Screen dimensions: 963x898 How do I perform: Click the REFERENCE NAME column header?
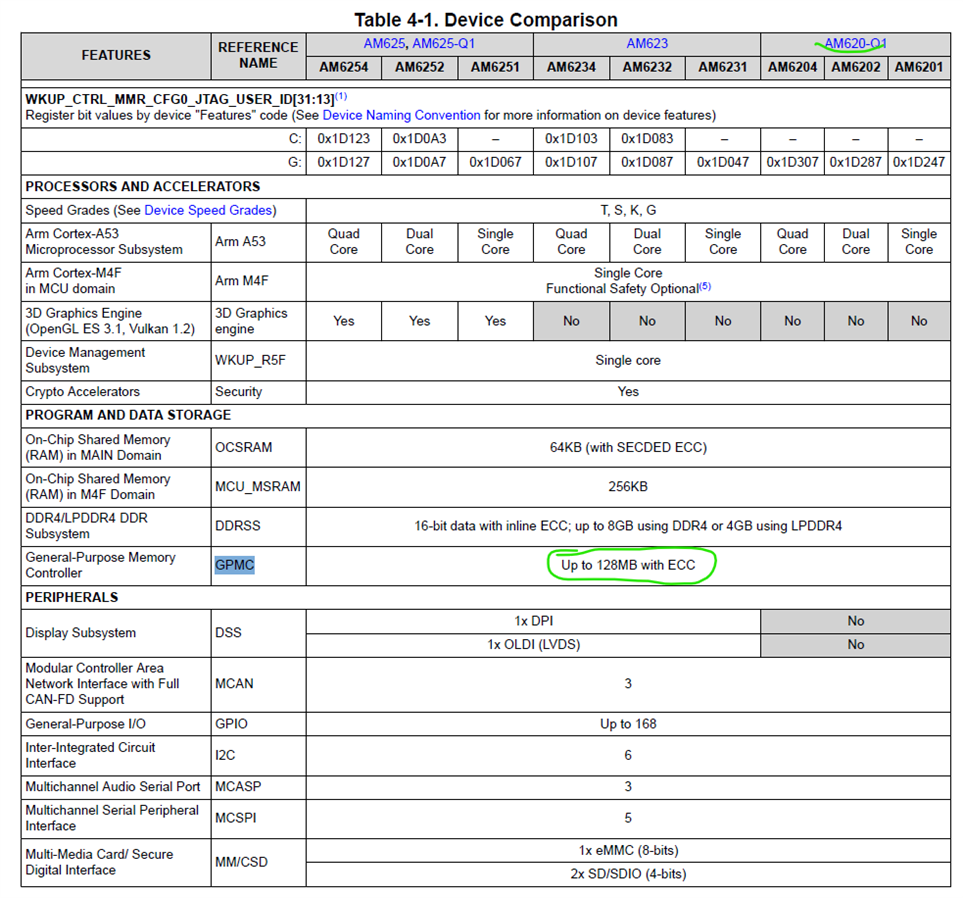click(258, 55)
